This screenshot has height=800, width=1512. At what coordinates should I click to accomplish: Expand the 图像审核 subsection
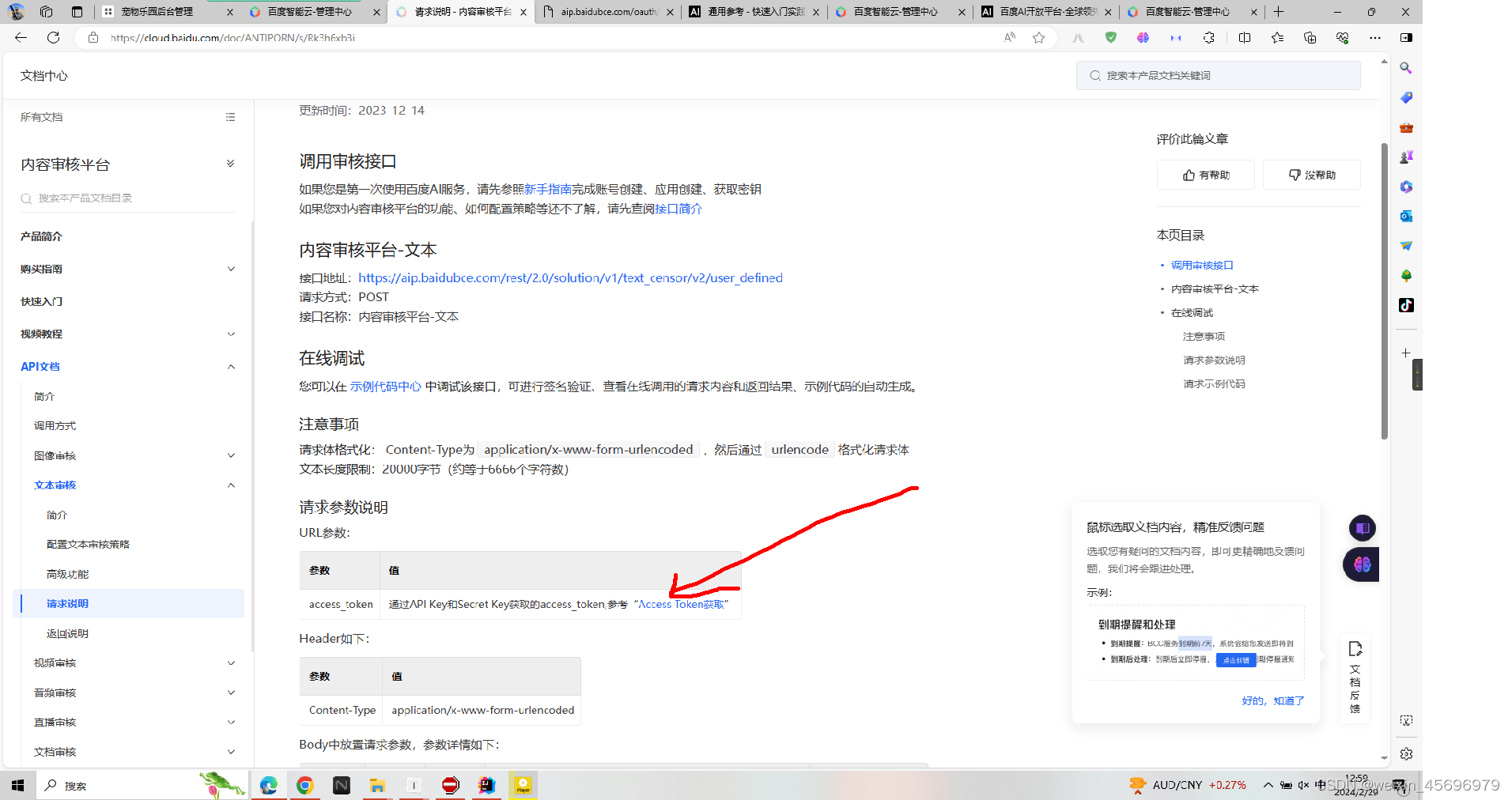click(x=231, y=455)
